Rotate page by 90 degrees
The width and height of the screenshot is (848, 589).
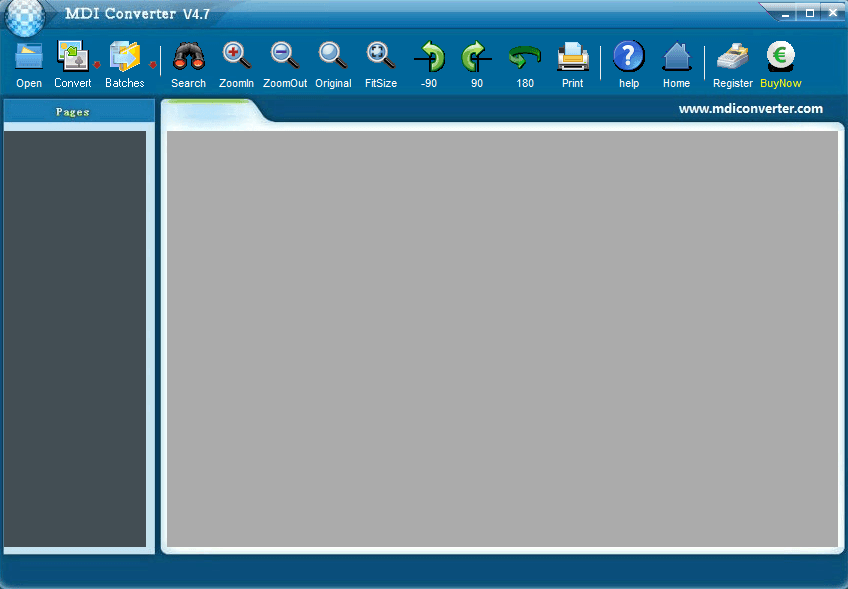(x=477, y=58)
